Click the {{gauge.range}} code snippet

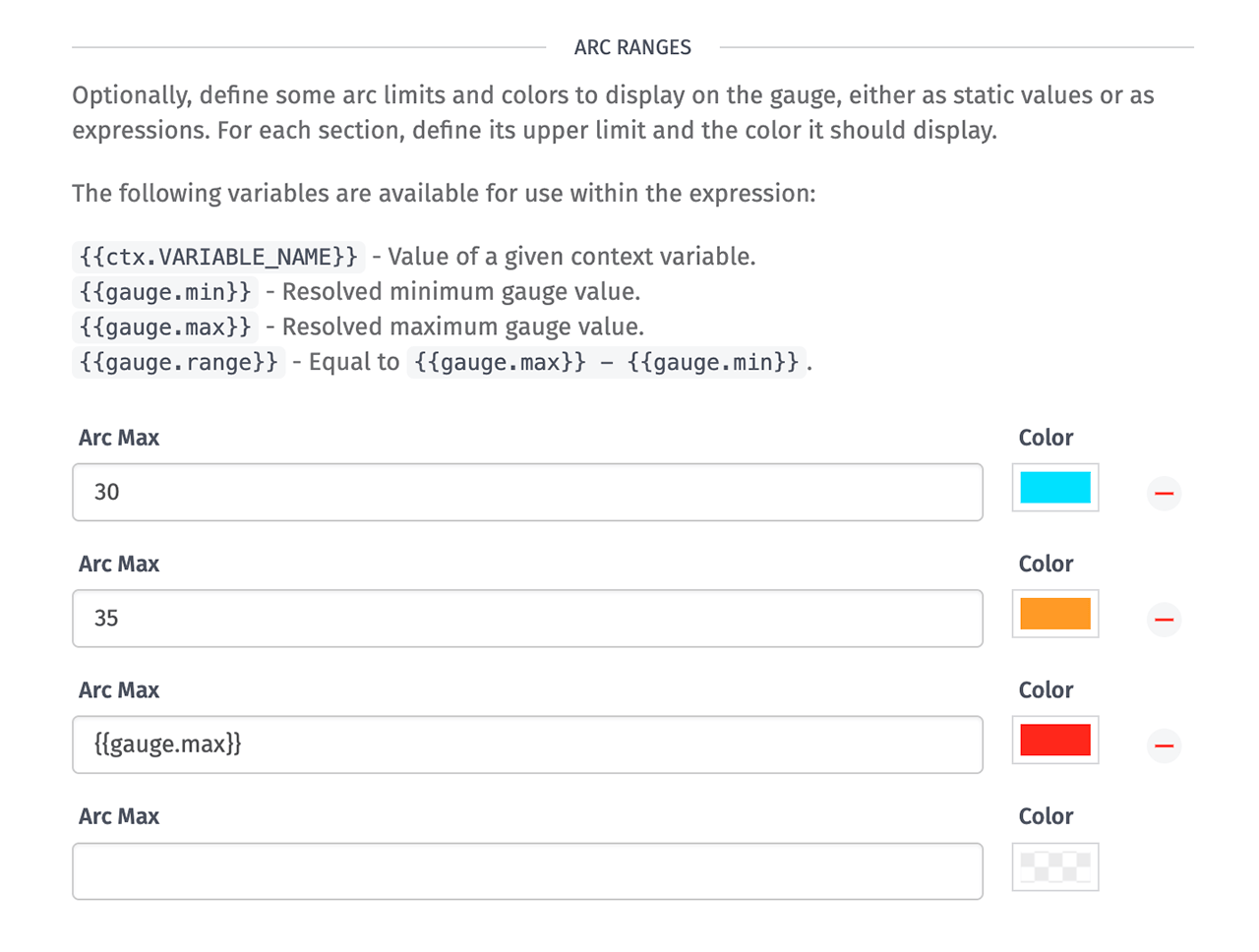point(179,363)
